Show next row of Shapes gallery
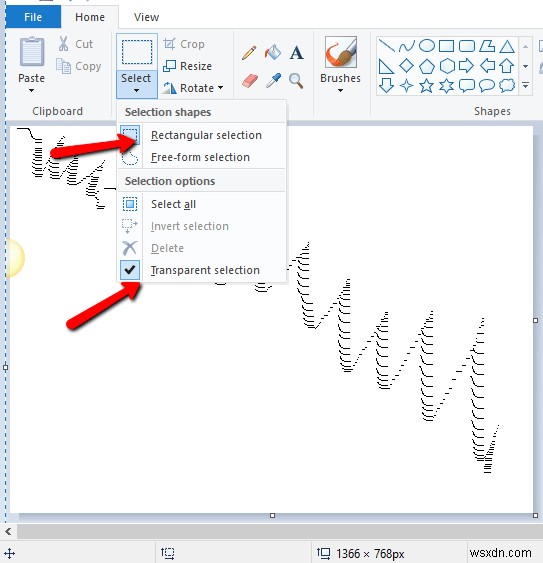543x563 pixels. 525,66
